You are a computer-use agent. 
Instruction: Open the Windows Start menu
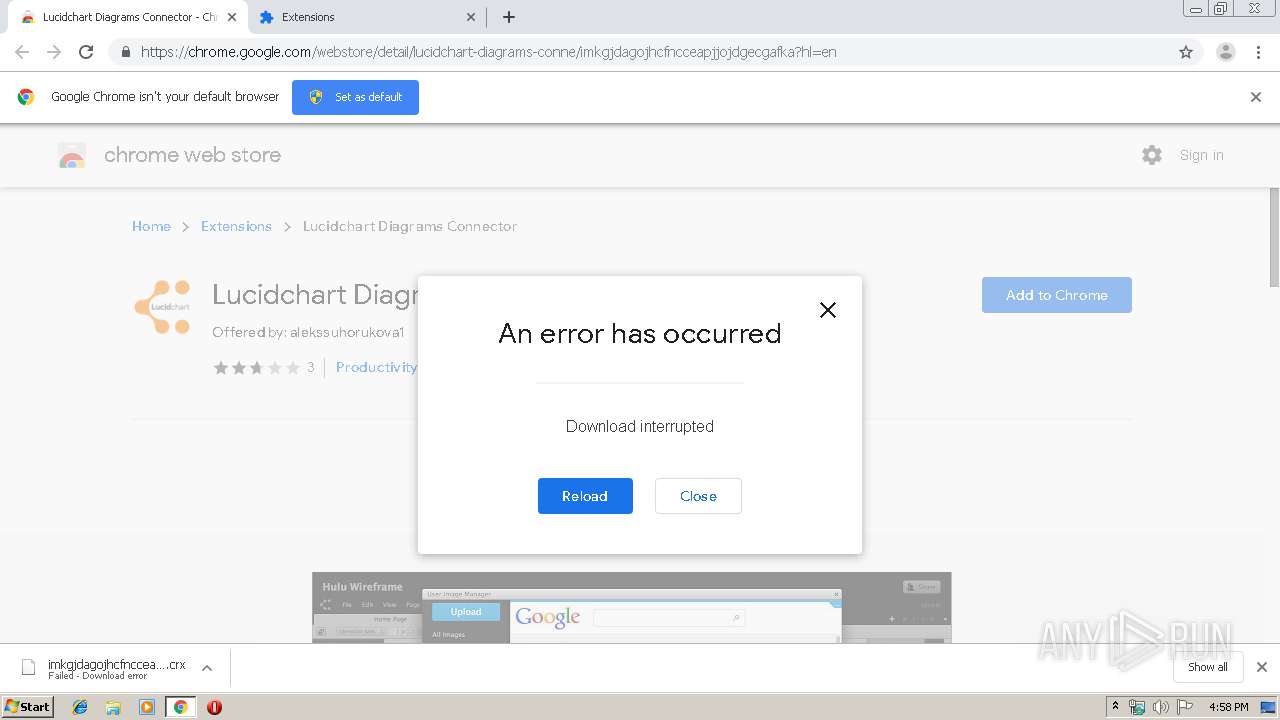pos(28,706)
